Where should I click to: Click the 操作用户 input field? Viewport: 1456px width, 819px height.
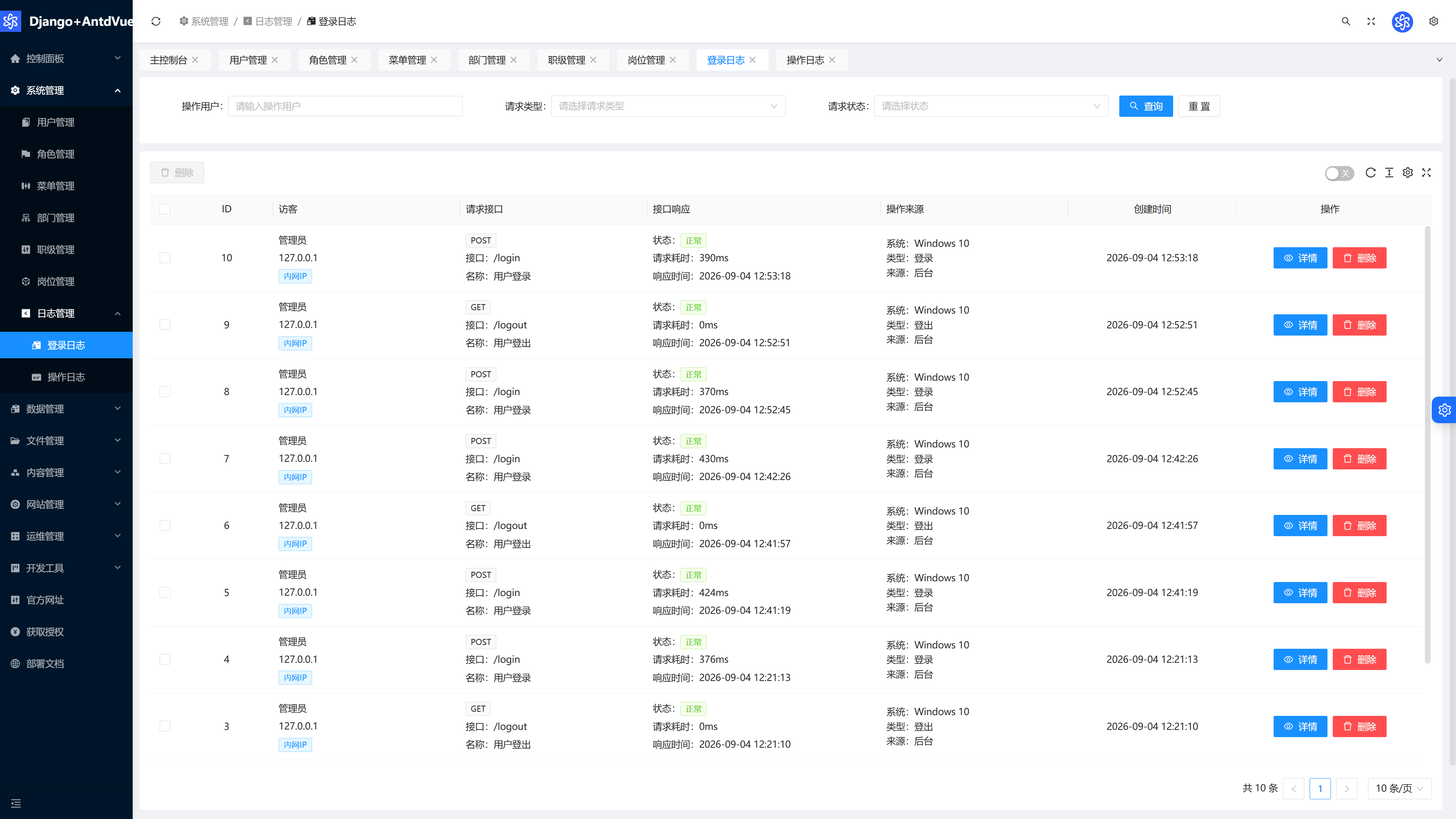345,106
